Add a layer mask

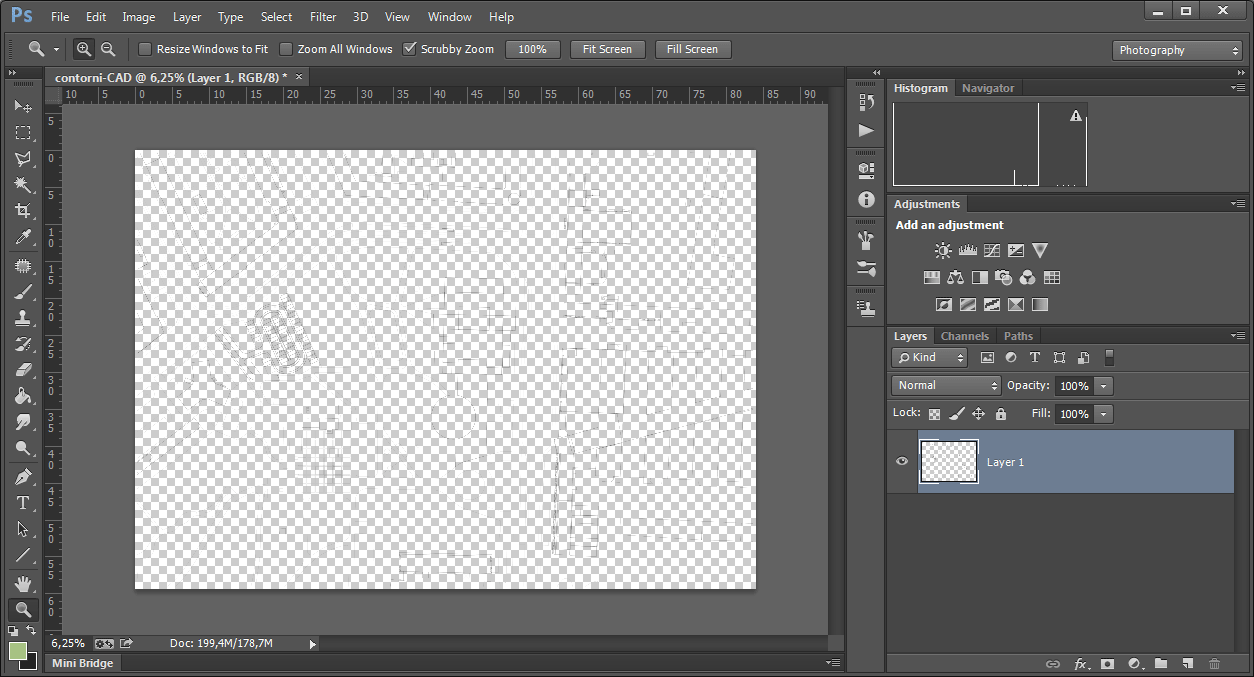click(1108, 663)
